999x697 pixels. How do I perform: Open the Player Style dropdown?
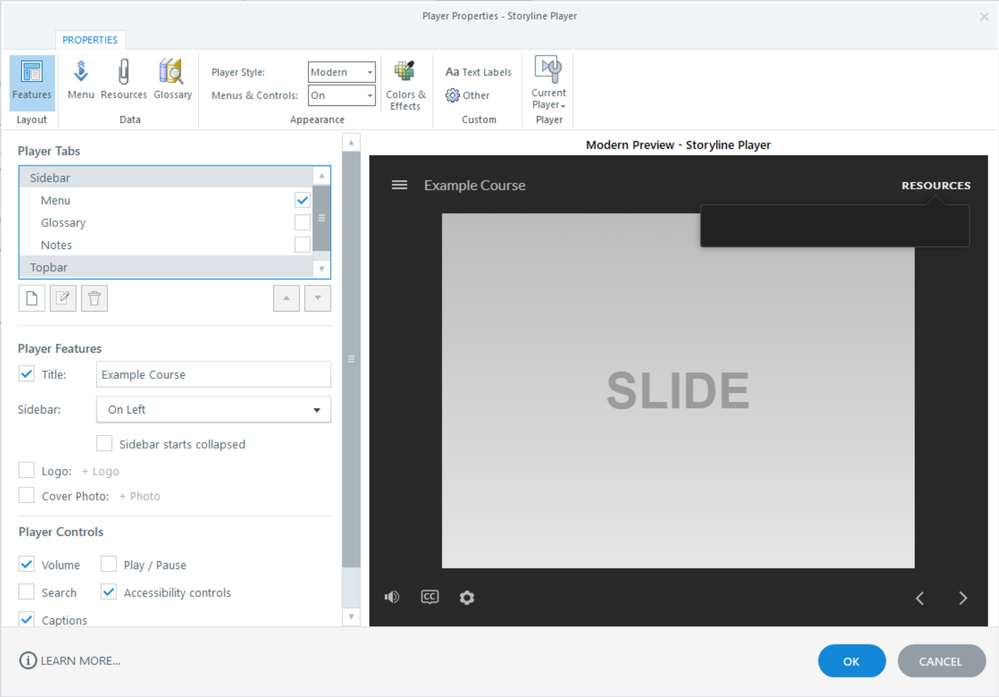(342, 72)
